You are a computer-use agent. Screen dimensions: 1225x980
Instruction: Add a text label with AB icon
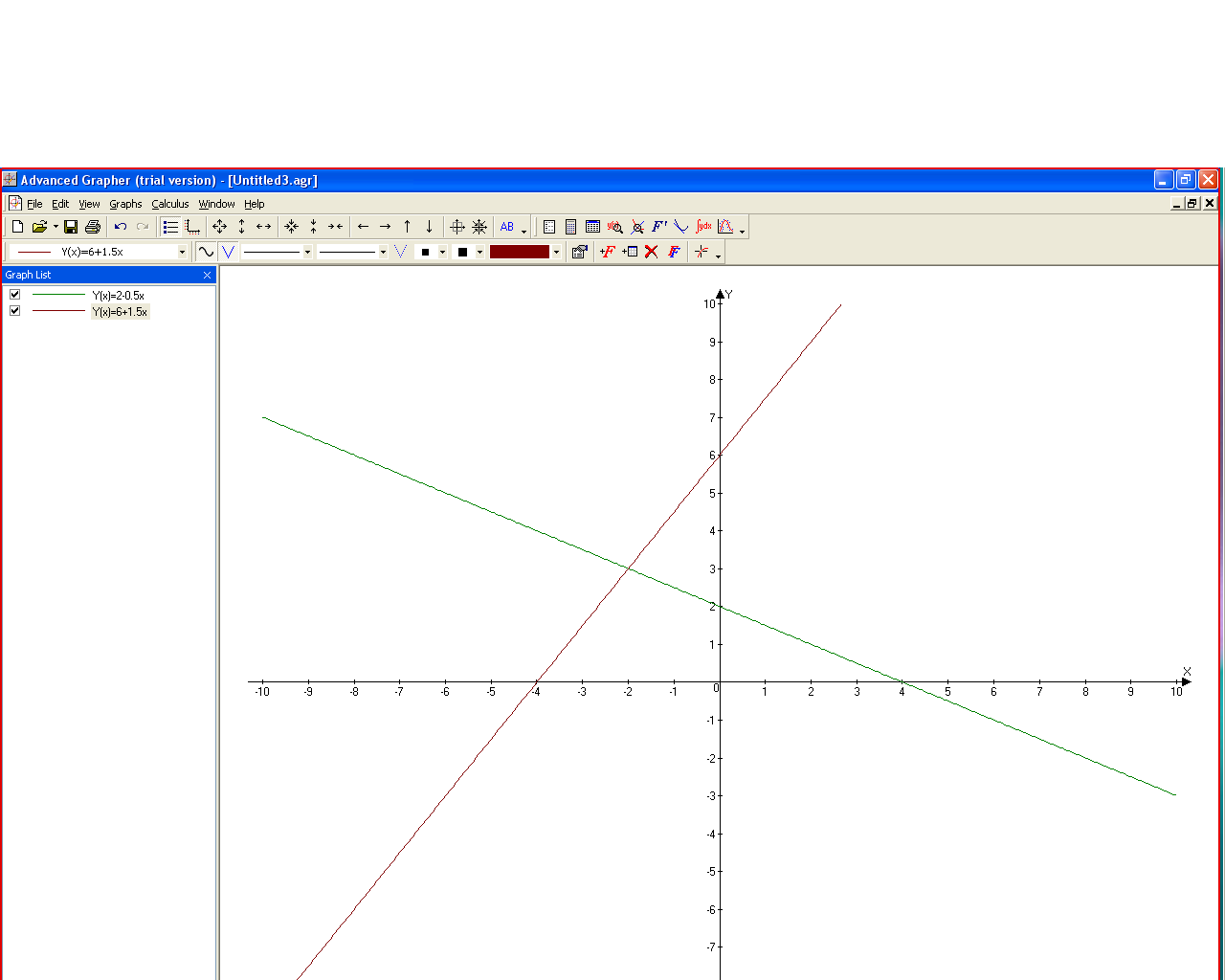tap(507, 227)
